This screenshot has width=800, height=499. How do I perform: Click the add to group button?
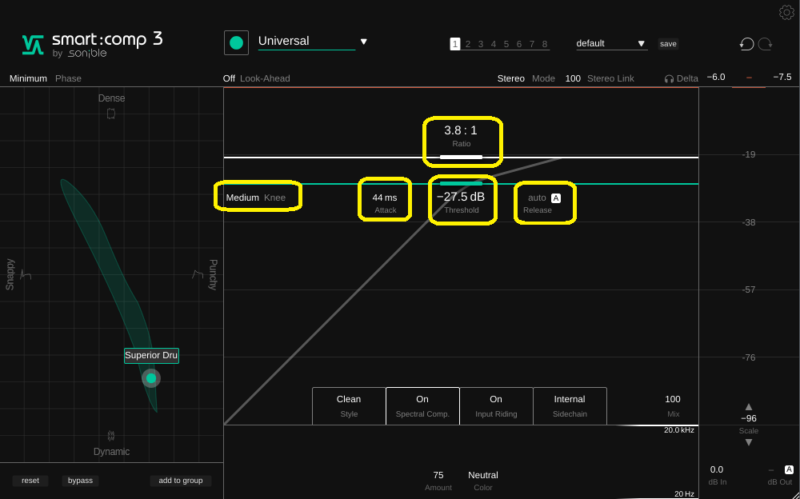[x=180, y=481]
